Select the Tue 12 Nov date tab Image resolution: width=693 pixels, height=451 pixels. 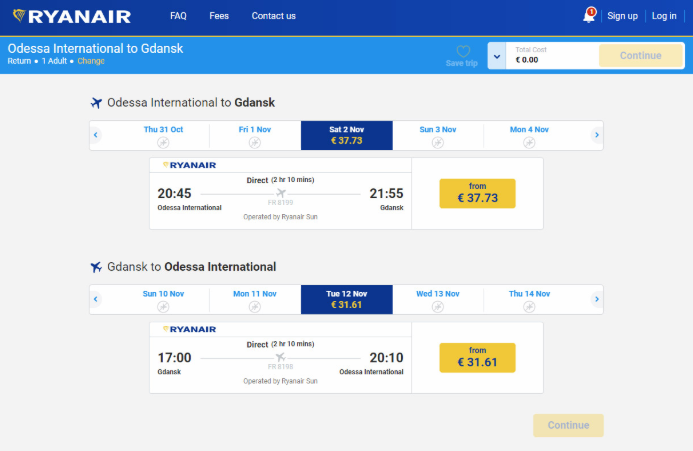[346, 299]
